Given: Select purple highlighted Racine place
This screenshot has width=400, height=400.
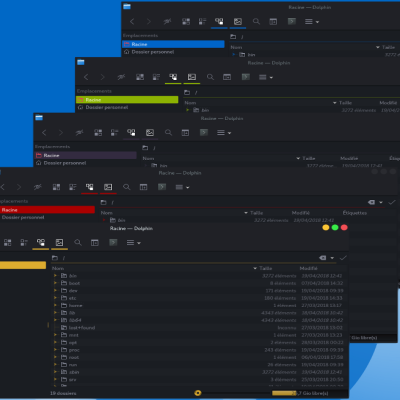Looking at the screenshot, I should coord(86,155).
